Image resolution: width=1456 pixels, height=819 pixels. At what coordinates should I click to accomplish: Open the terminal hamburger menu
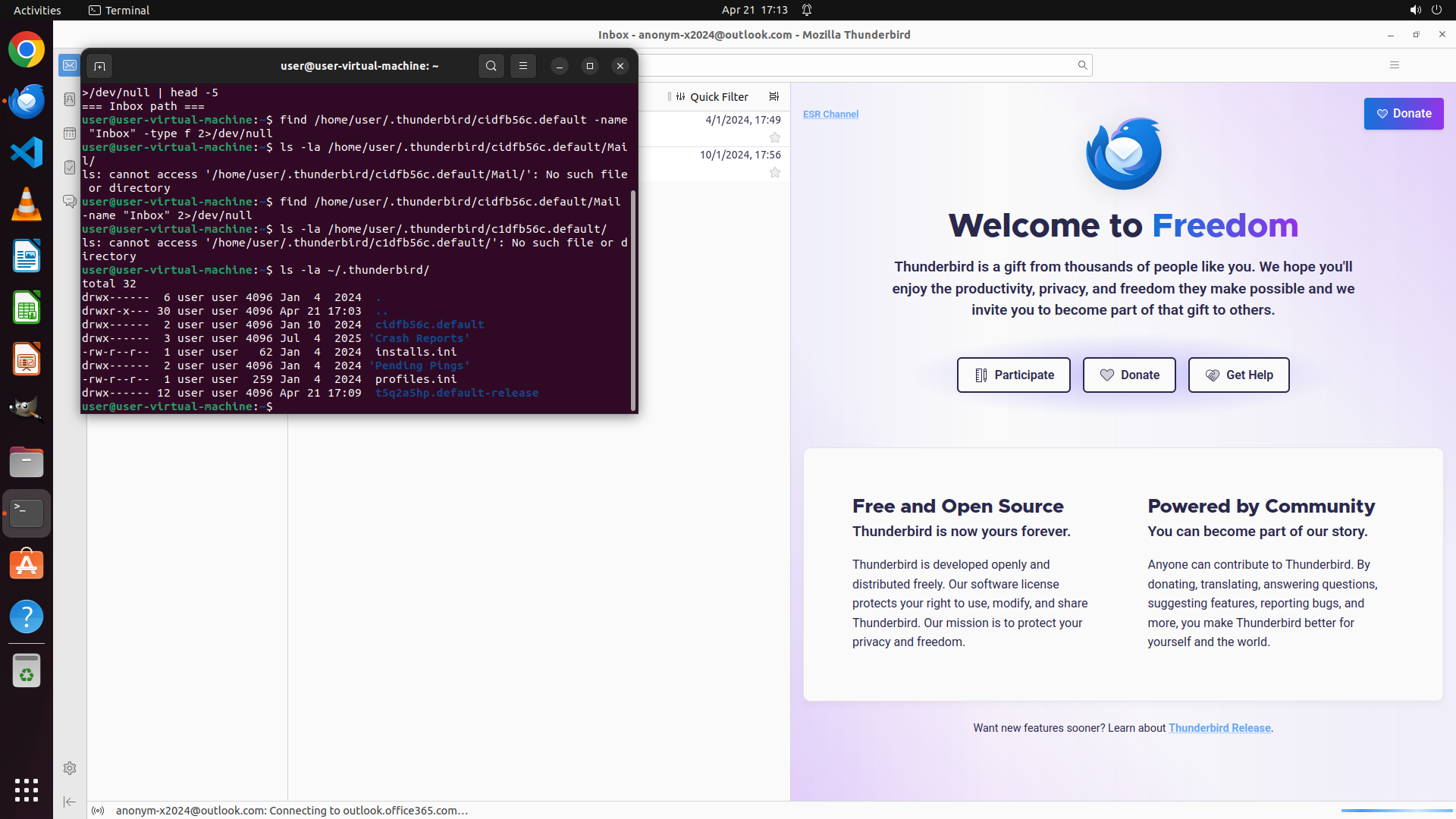523,66
